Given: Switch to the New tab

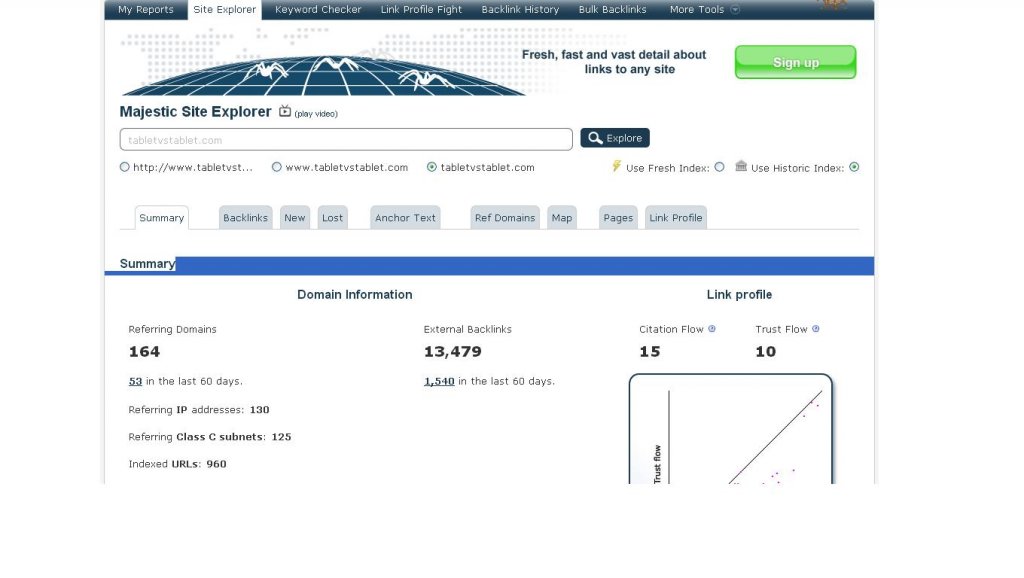Looking at the screenshot, I should (295, 218).
